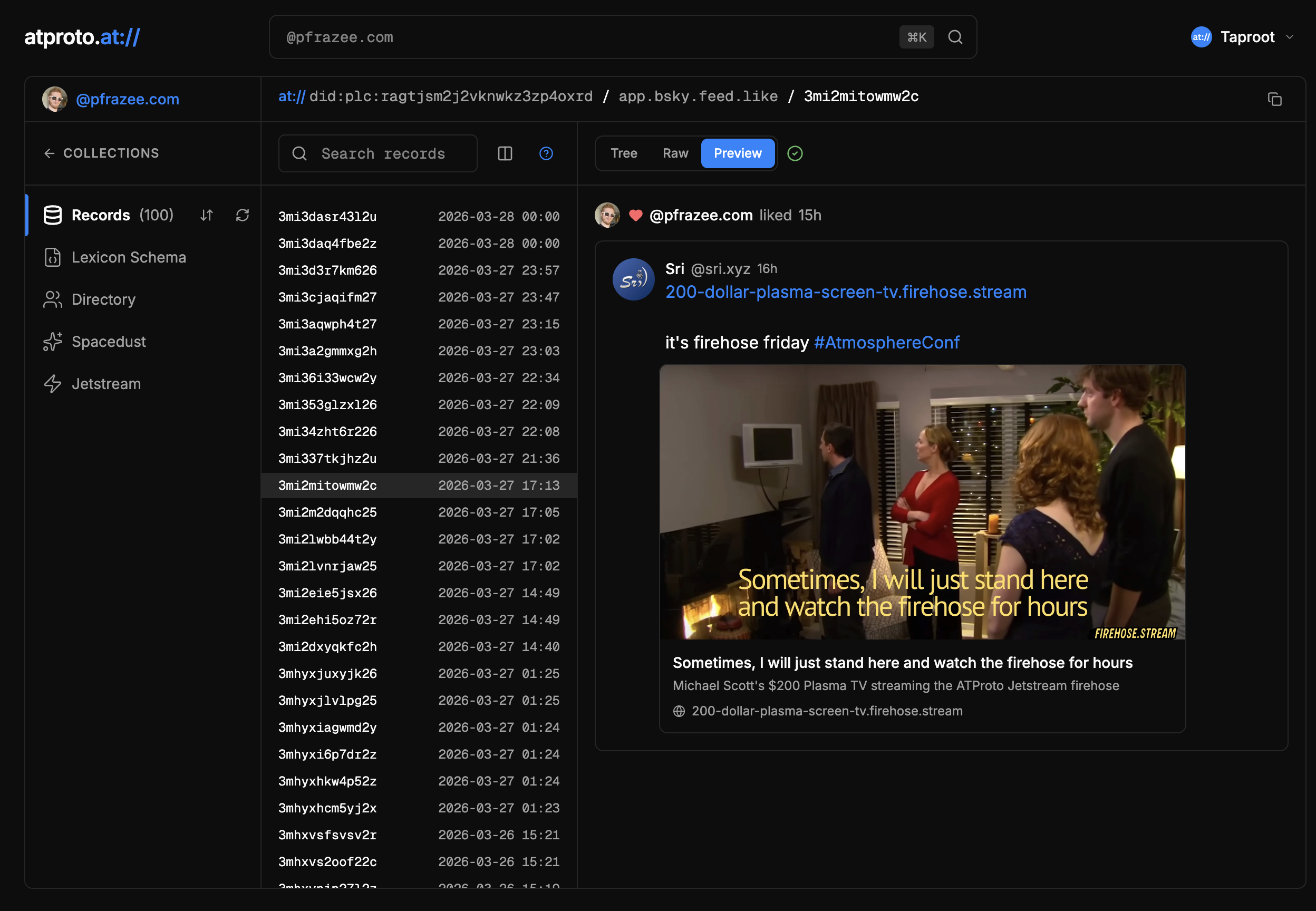The width and height of the screenshot is (1316, 911).
Task: Open the 200-dollar-plasma-screen-tv.firehose.stream link
Action: tap(845, 292)
